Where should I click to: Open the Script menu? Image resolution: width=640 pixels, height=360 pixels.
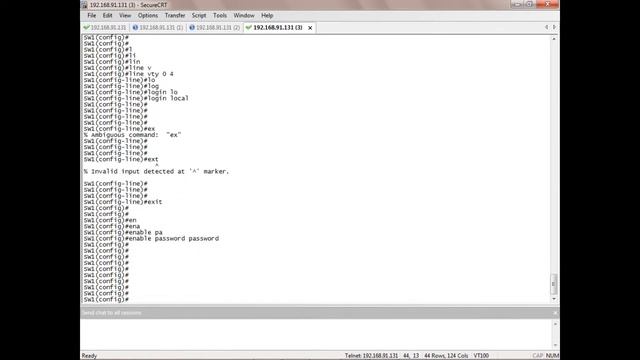199,16
